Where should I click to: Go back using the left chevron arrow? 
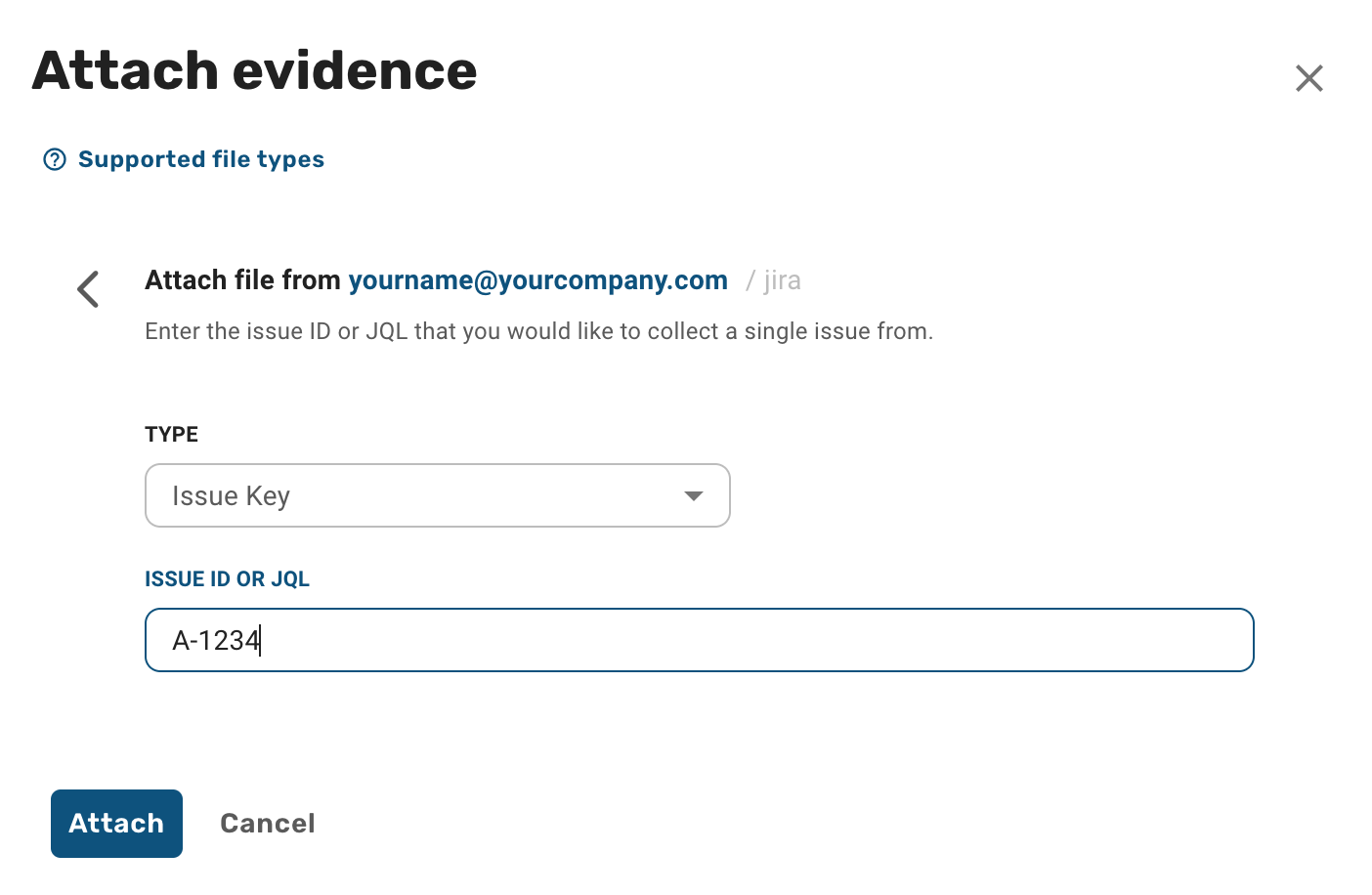tap(88, 289)
